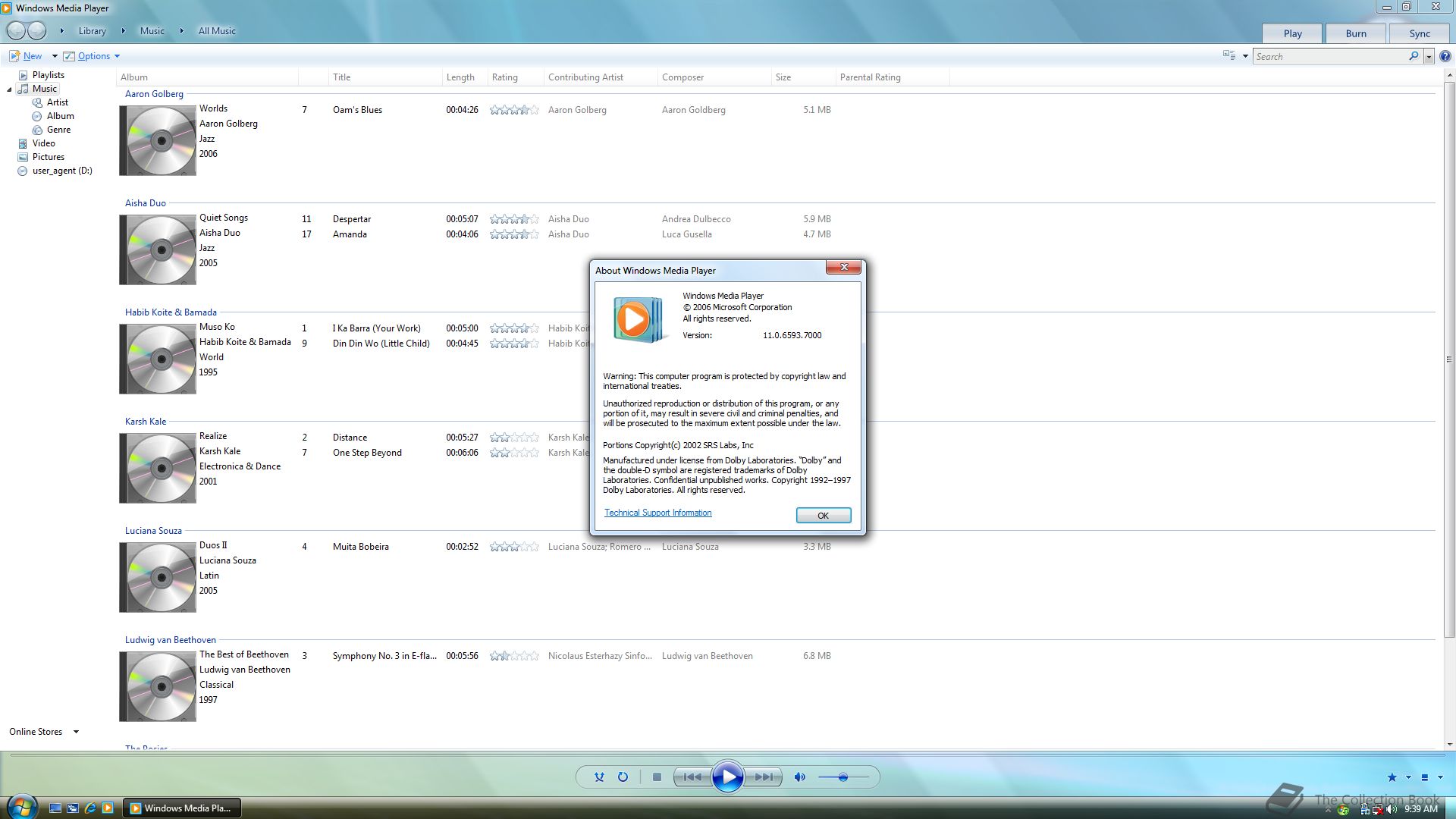Select Album under Music
This screenshot has width=1456, height=819.
click(61, 116)
